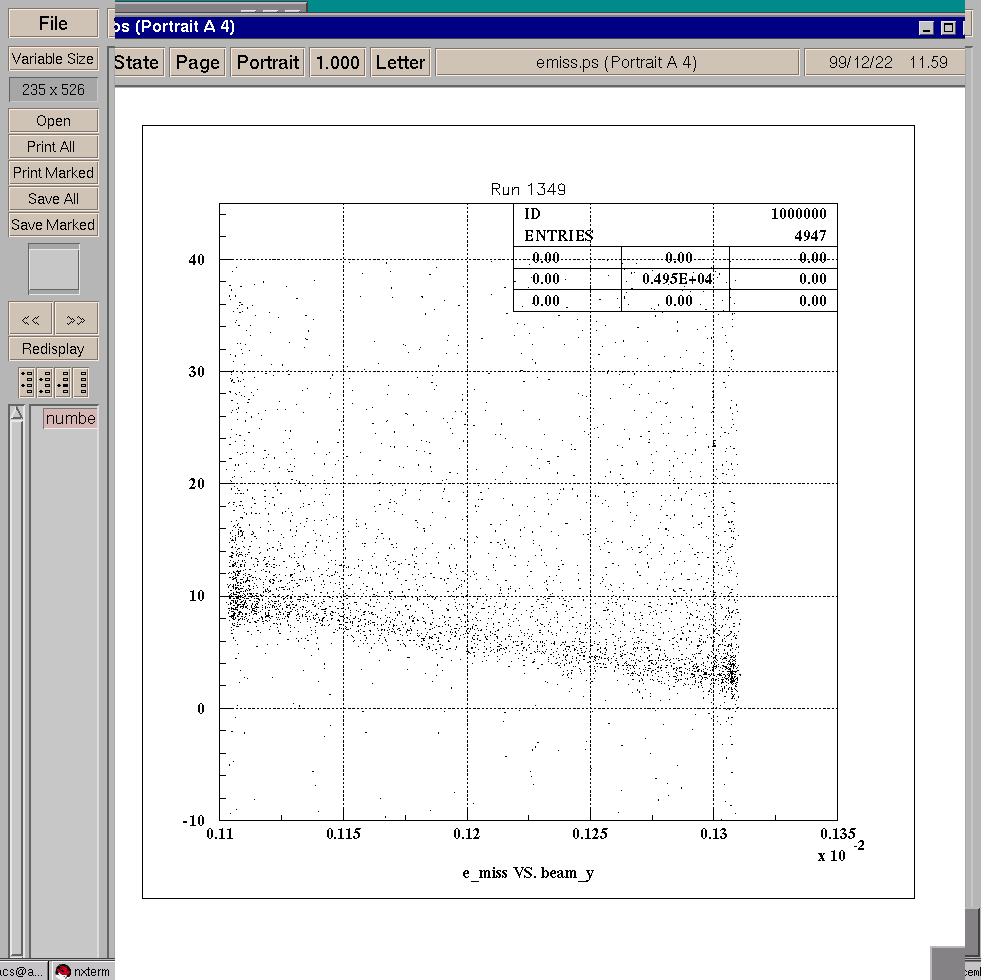The width and height of the screenshot is (981, 980).
Task: Click the Print Marked button
Action: coord(54,173)
